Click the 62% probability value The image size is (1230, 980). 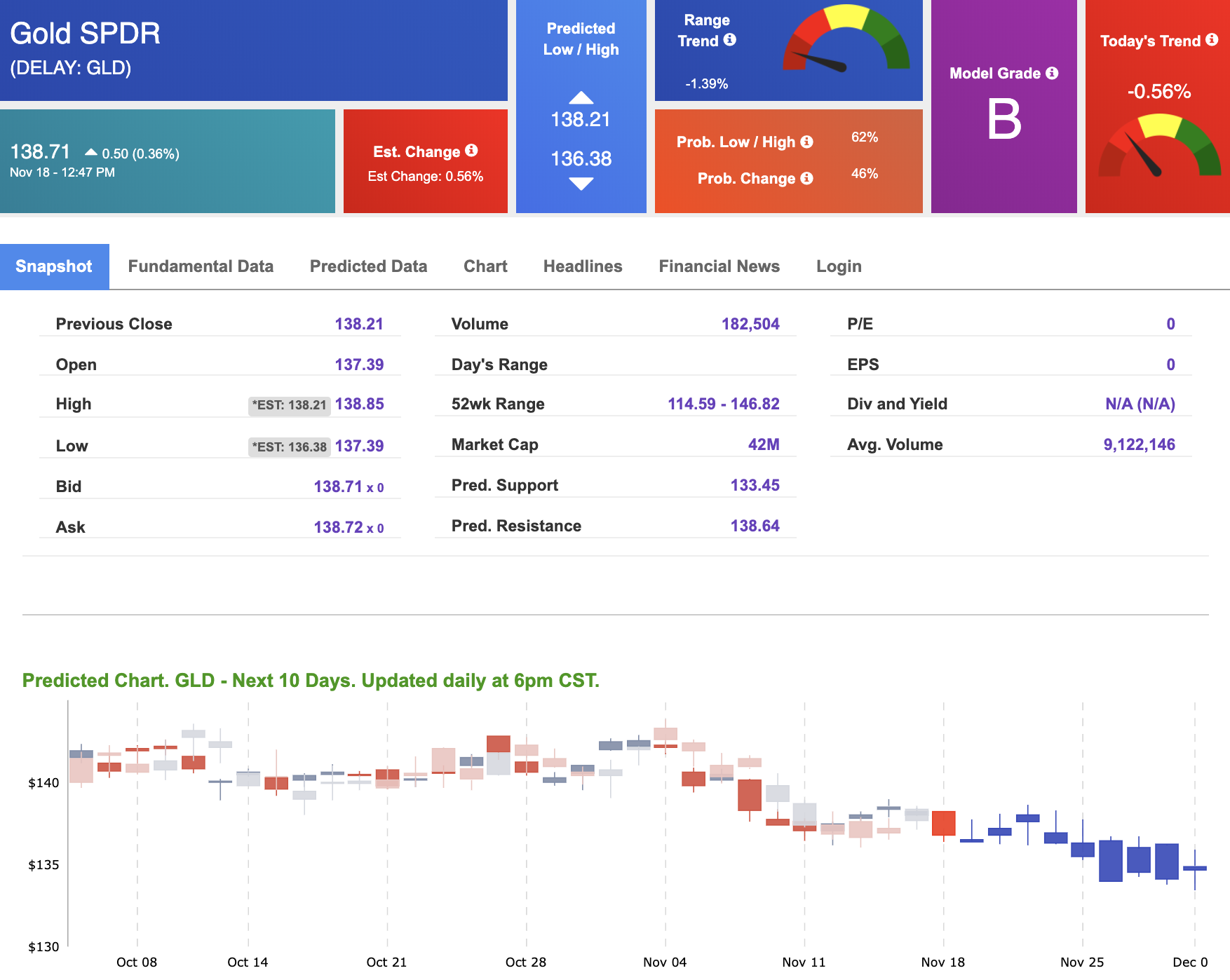coord(865,137)
